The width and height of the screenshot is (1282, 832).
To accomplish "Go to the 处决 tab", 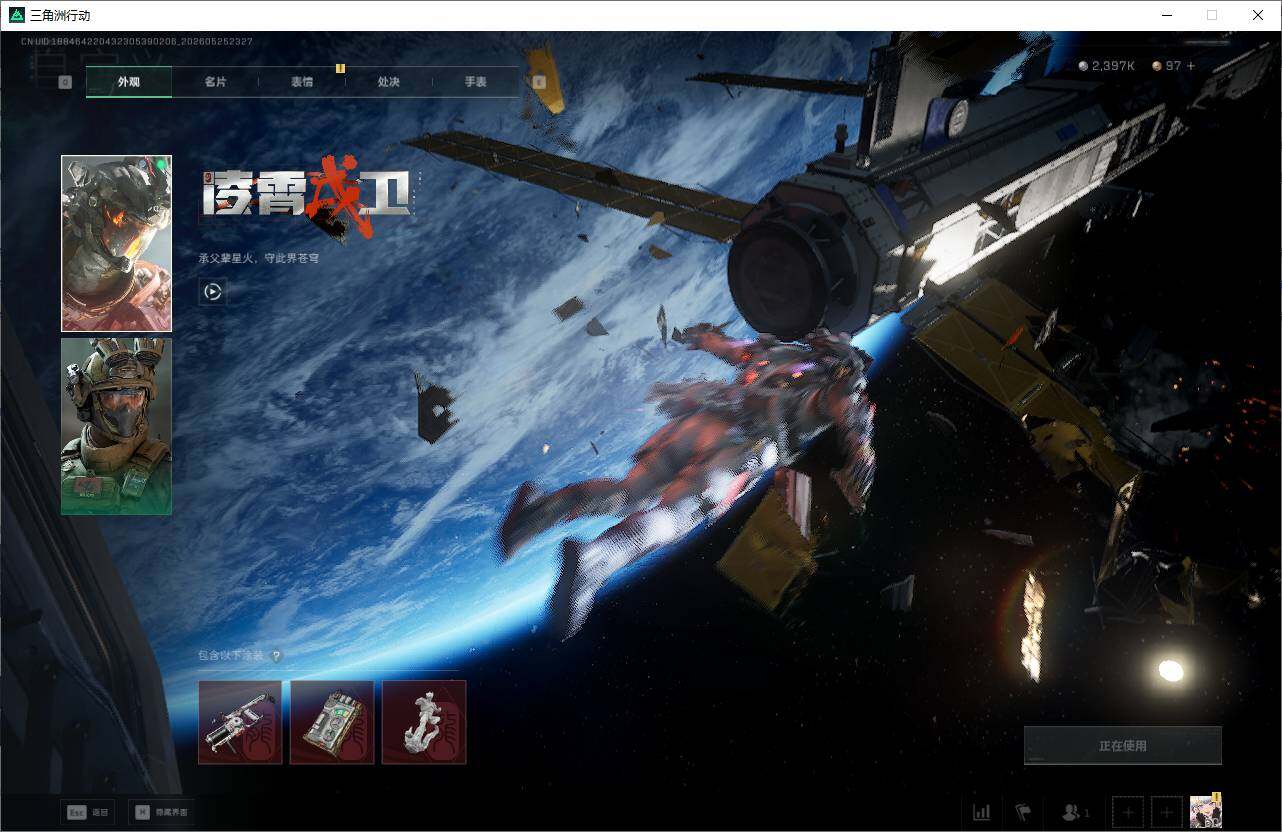I will 389,82.
